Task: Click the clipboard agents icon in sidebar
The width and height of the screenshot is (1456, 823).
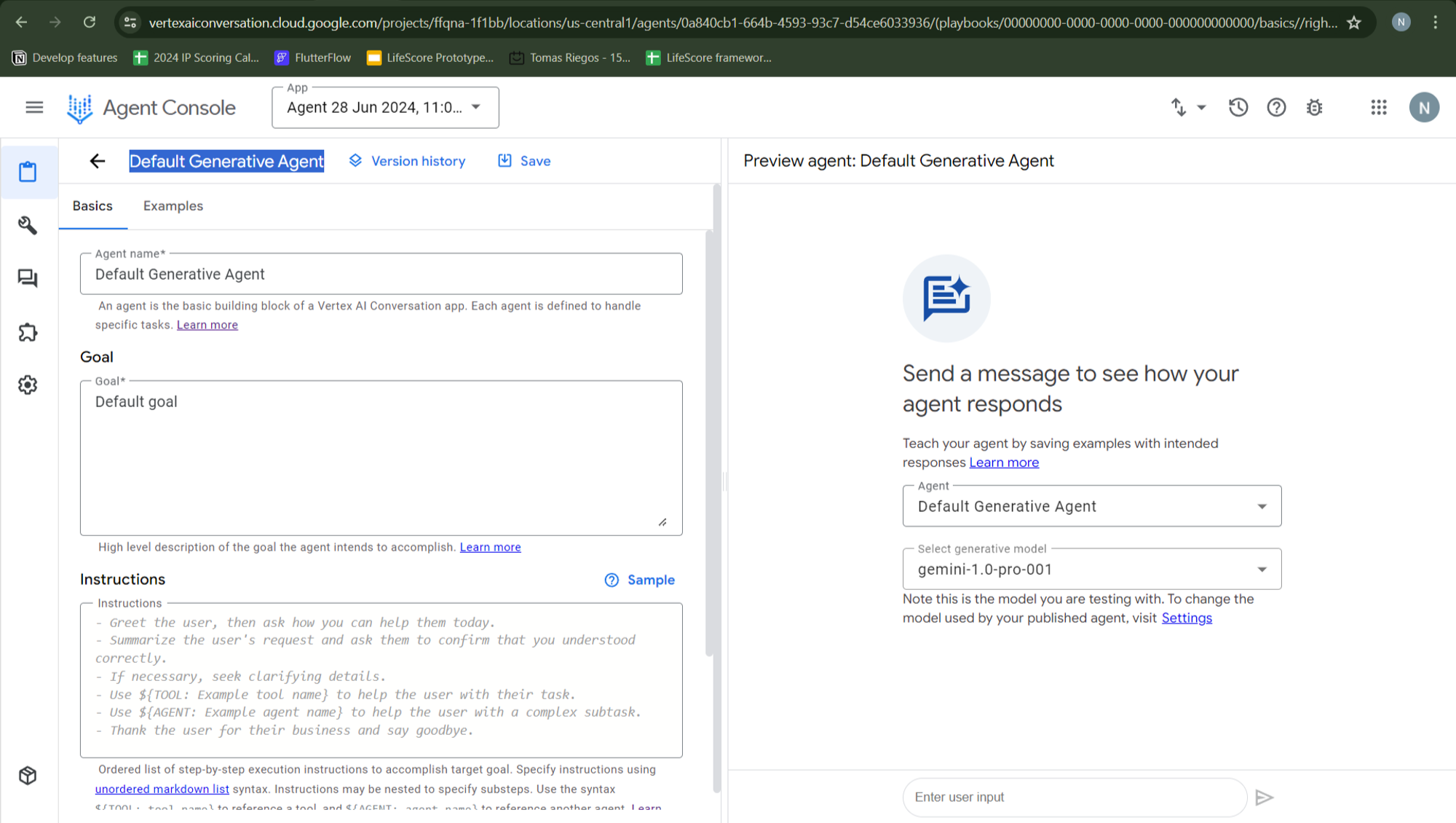Action: (28, 172)
